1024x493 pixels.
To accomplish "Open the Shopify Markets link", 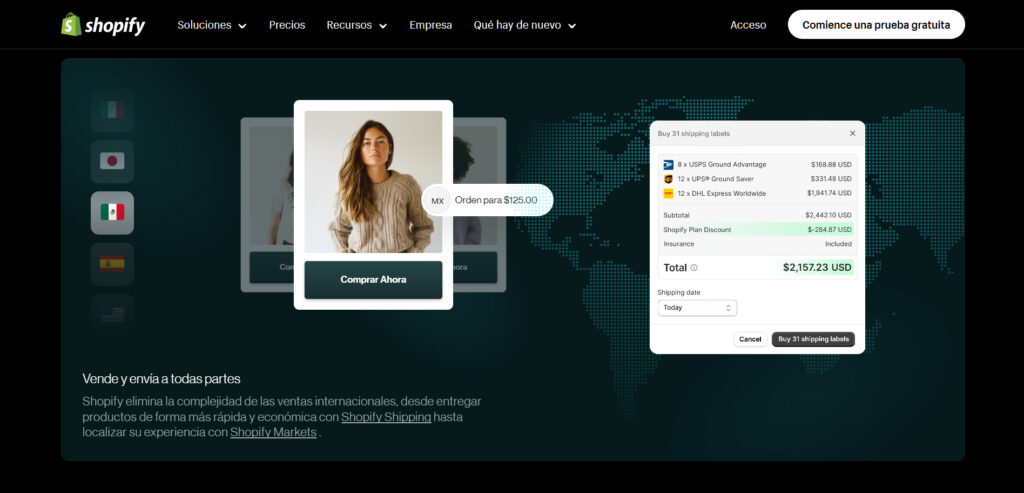I will [273, 433].
